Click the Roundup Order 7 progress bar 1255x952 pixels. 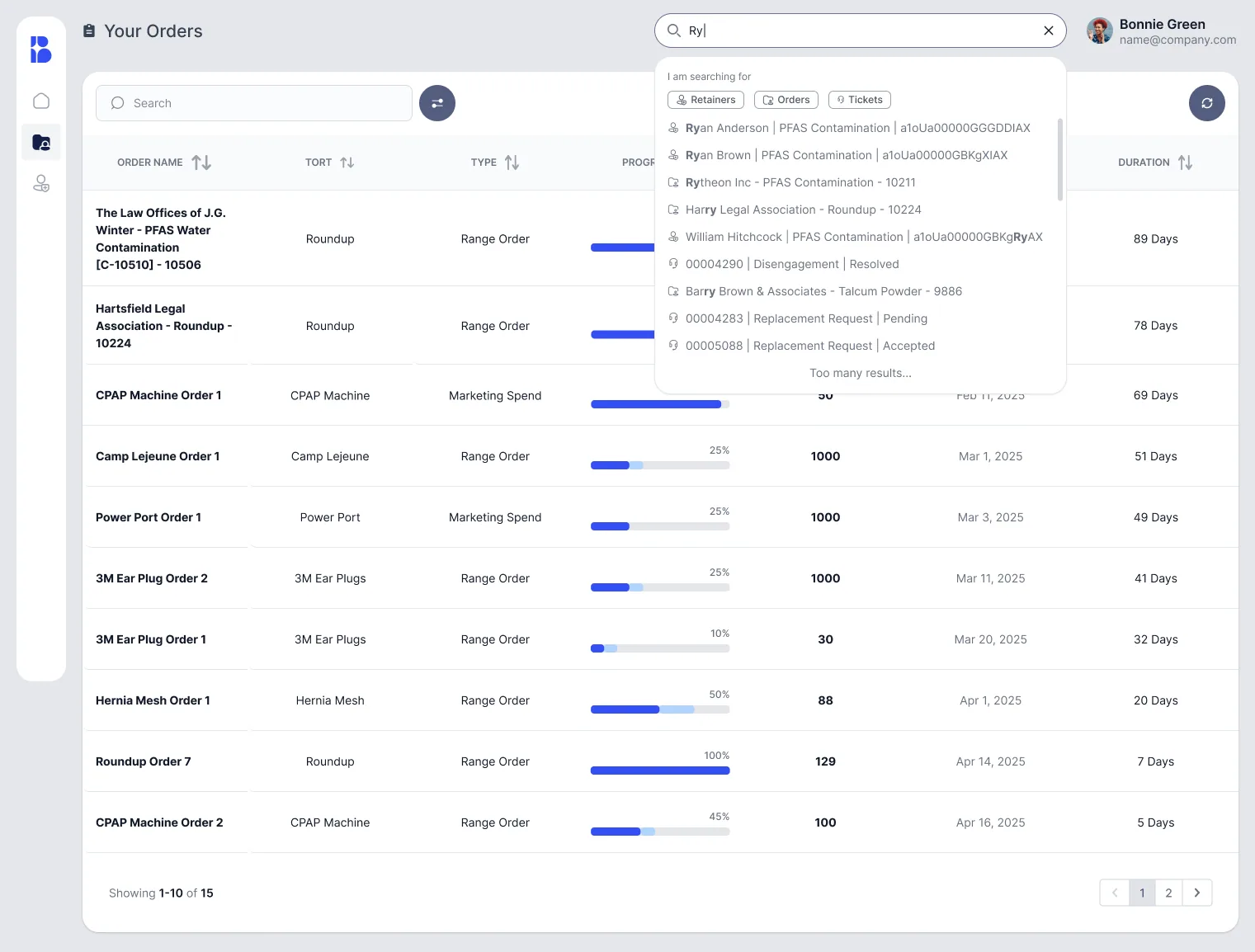click(660, 771)
